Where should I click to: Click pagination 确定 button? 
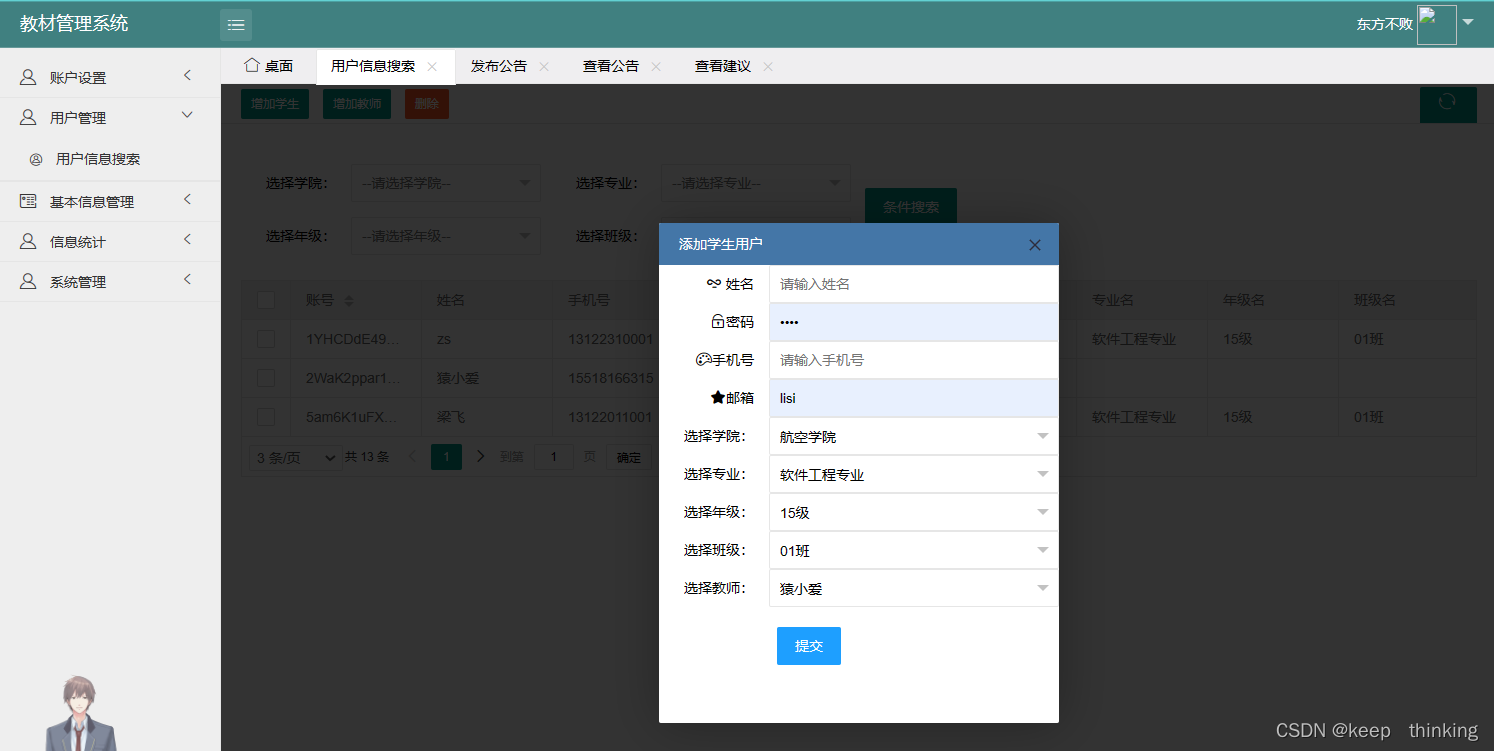click(629, 457)
